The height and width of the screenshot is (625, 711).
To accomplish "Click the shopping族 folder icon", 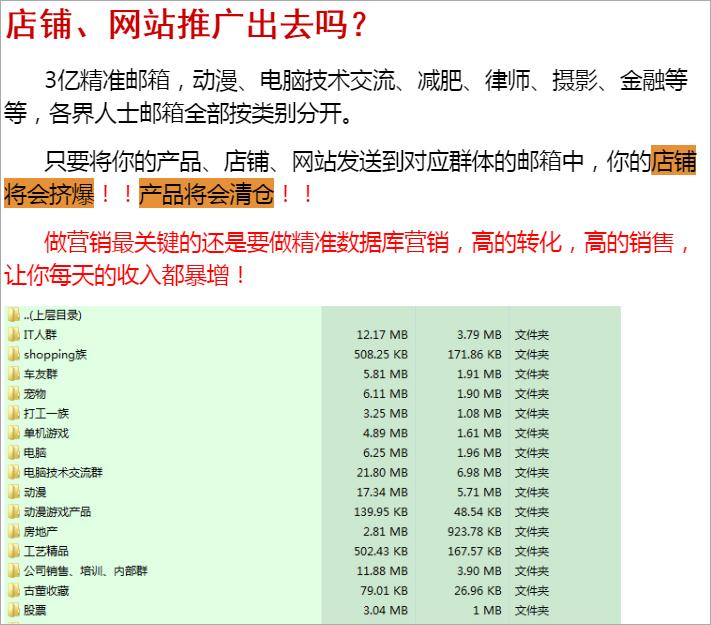I will [x=14, y=354].
